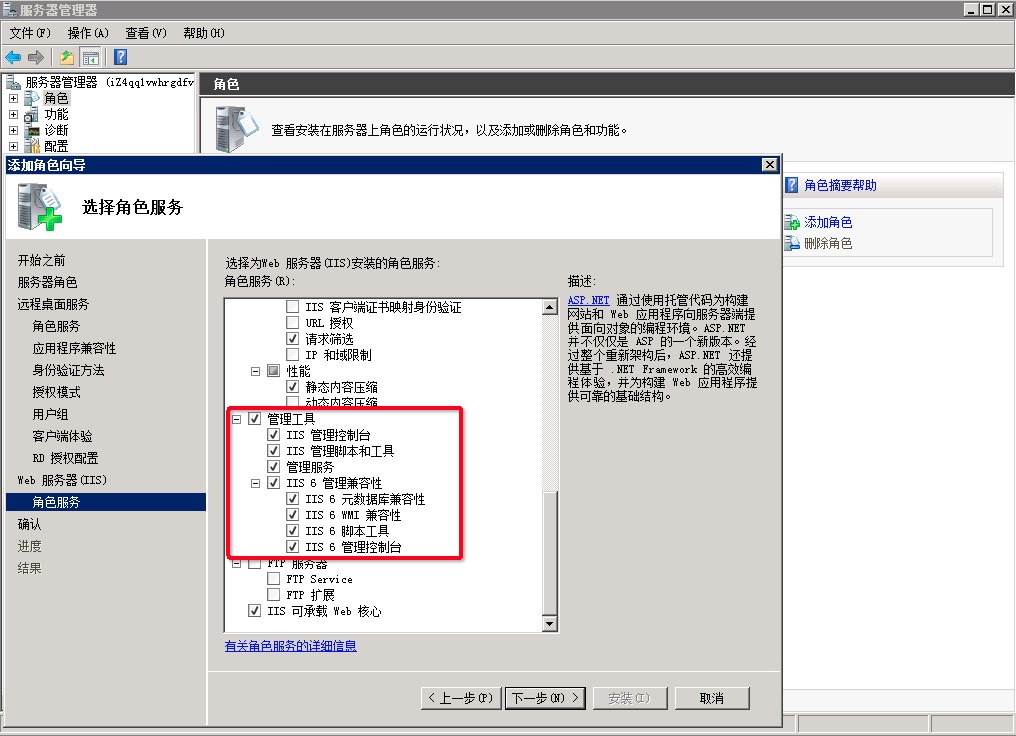Uncheck the 静态内容压缩 checkbox
This screenshot has width=1016, height=736.
point(293,387)
